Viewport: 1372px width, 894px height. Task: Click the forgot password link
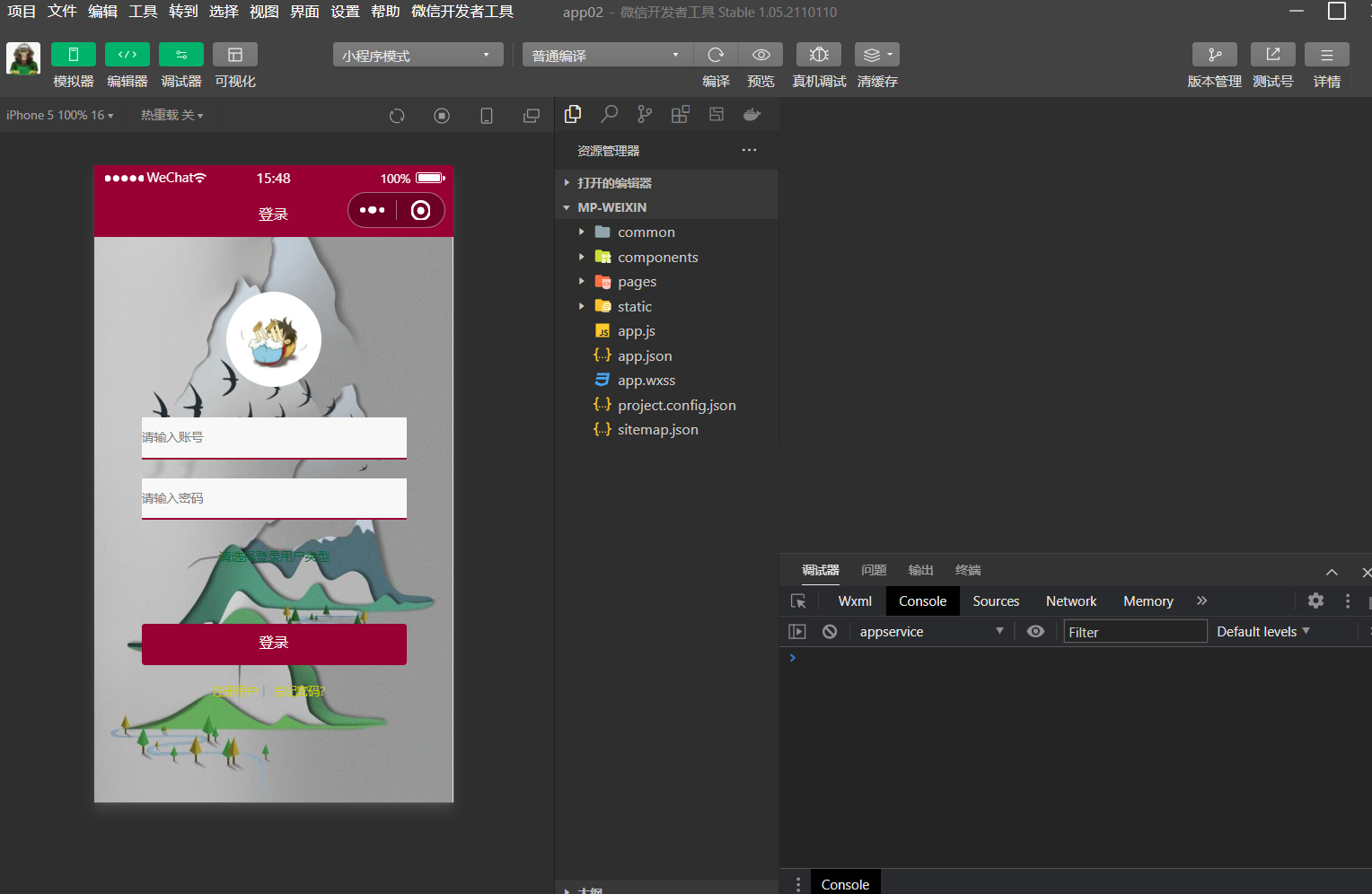(299, 691)
